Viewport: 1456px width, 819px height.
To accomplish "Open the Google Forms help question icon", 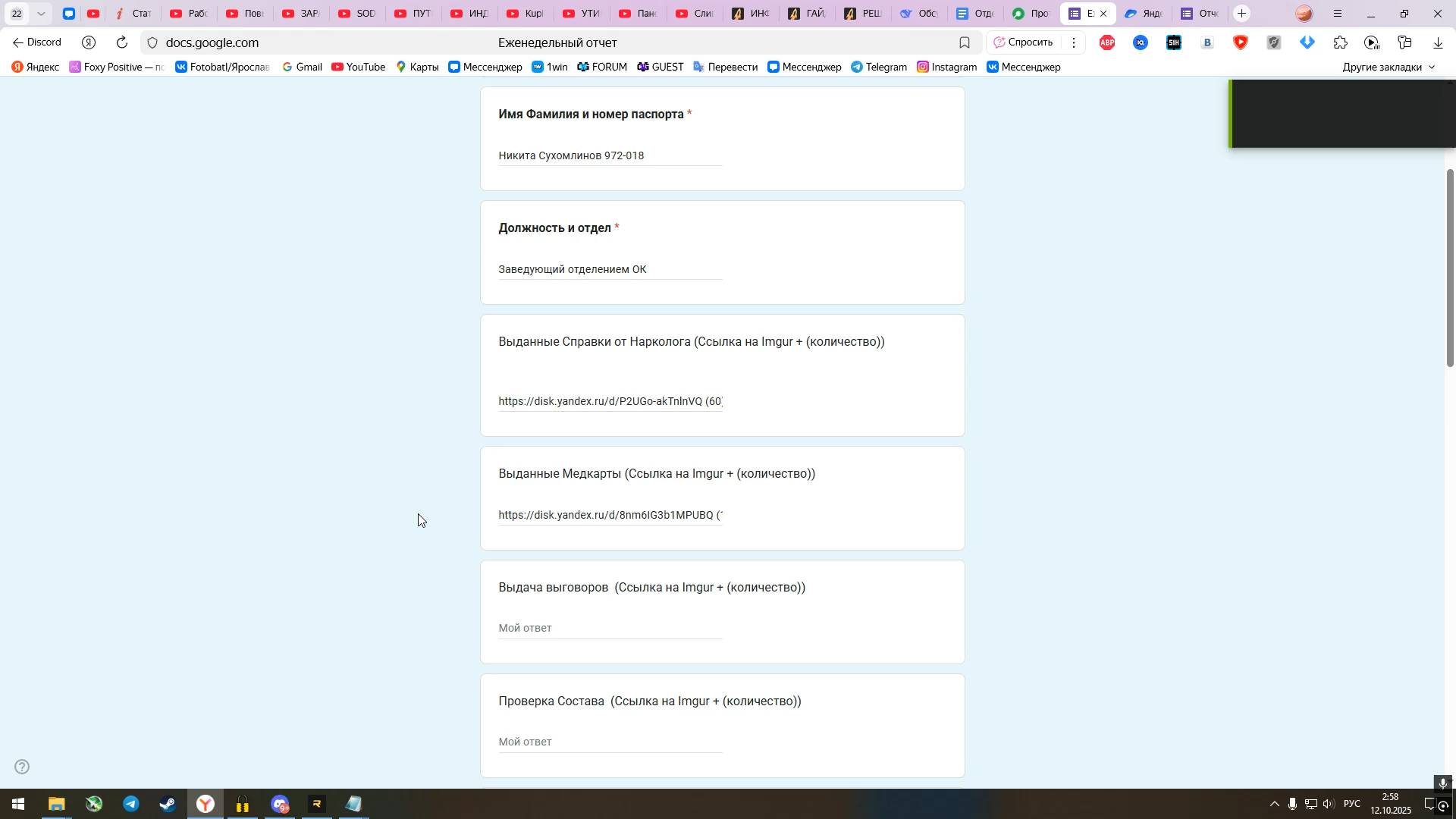I will (x=23, y=767).
